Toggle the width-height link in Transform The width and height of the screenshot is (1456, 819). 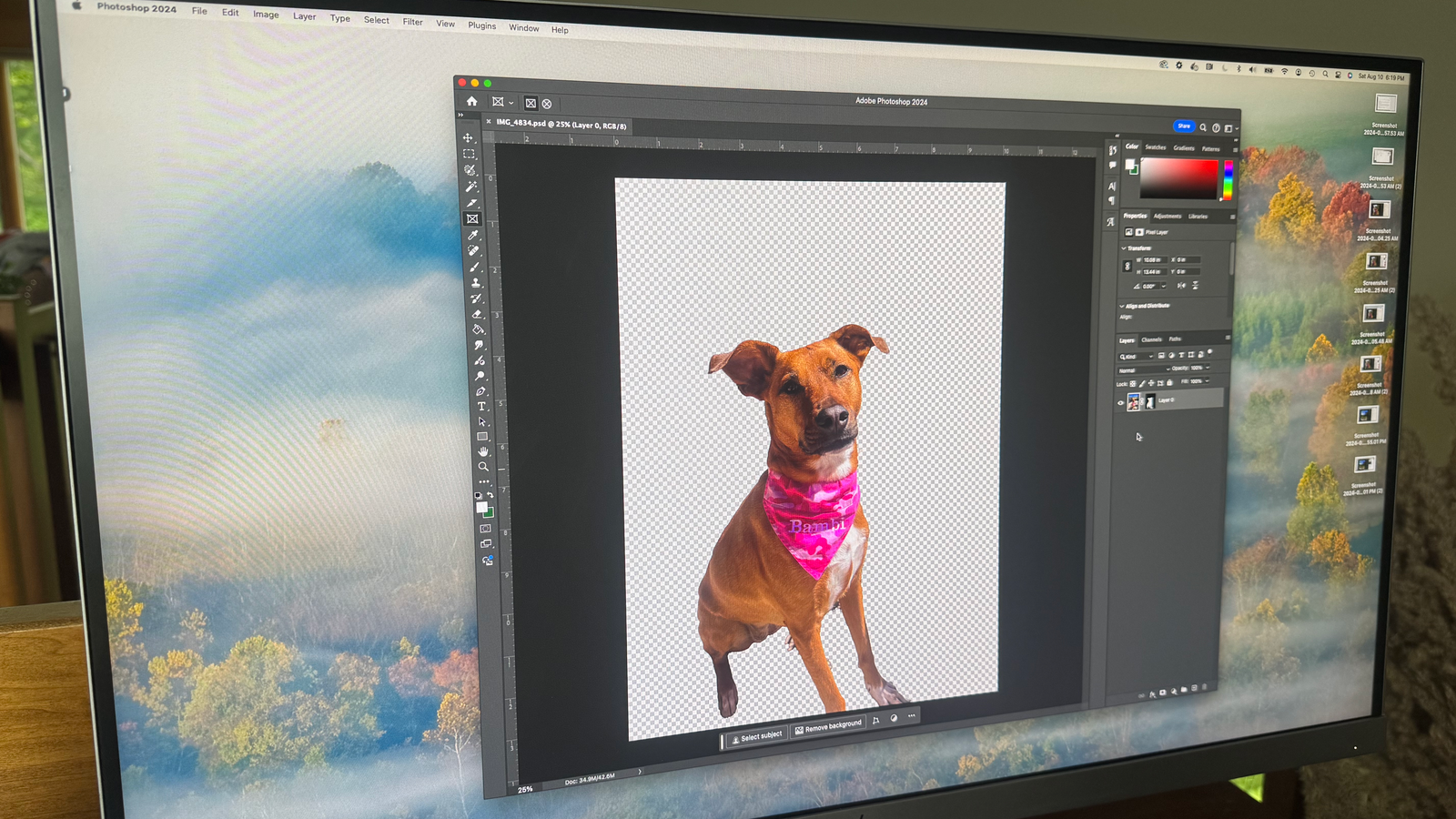coord(1127,266)
